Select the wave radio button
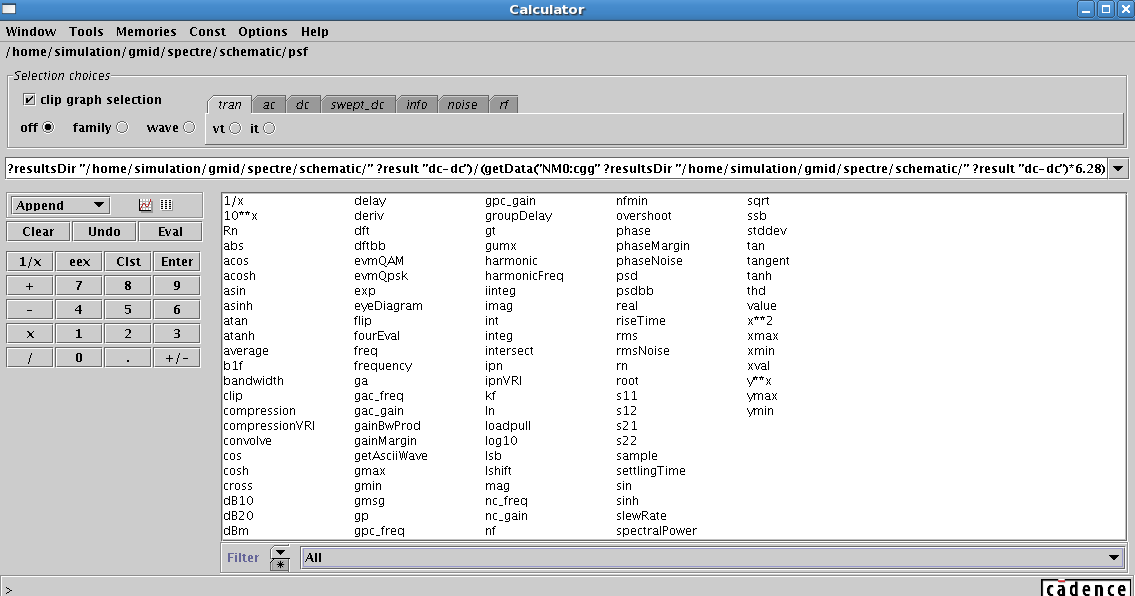This screenshot has width=1135, height=596. 189,128
